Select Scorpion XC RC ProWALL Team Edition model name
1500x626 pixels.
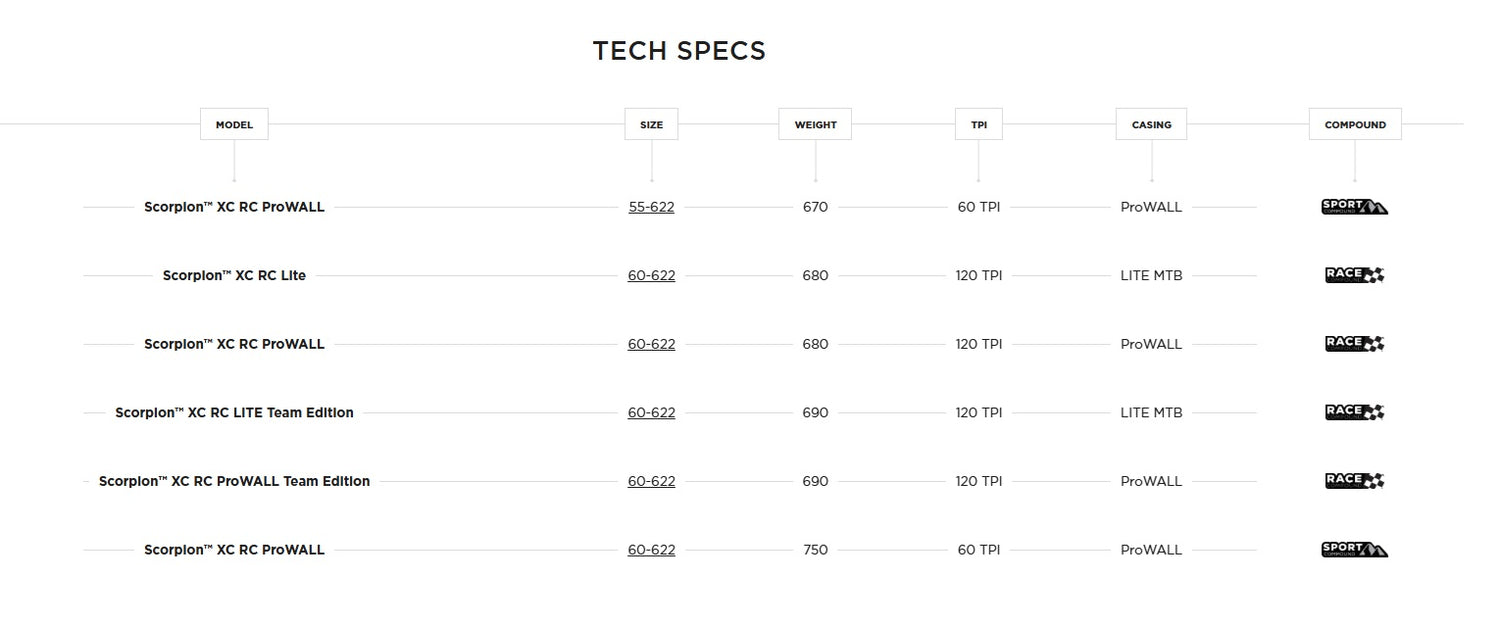click(x=234, y=481)
